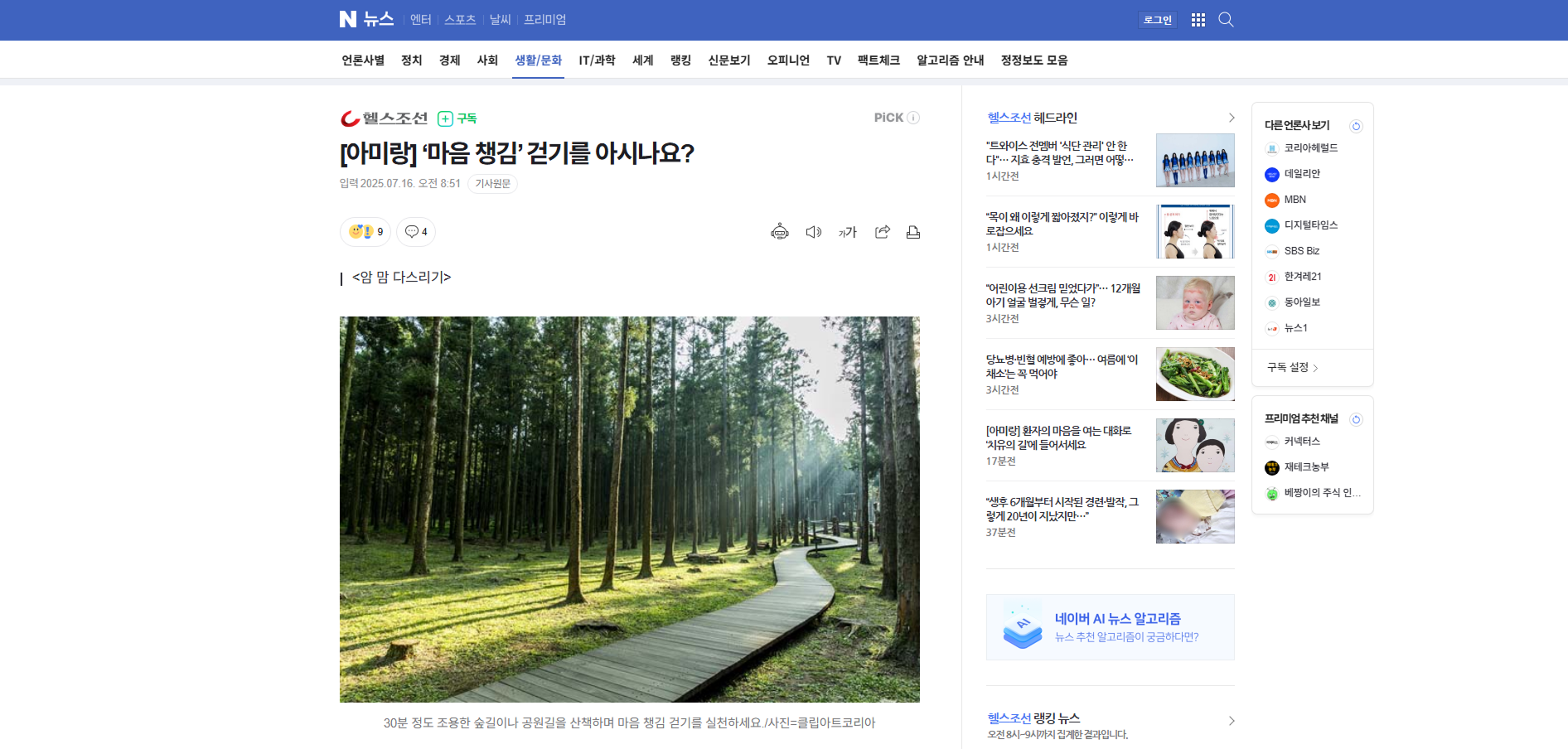Click the share article icon
The height and width of the screenshot is (749, 1568).
(x=882, y=232)
